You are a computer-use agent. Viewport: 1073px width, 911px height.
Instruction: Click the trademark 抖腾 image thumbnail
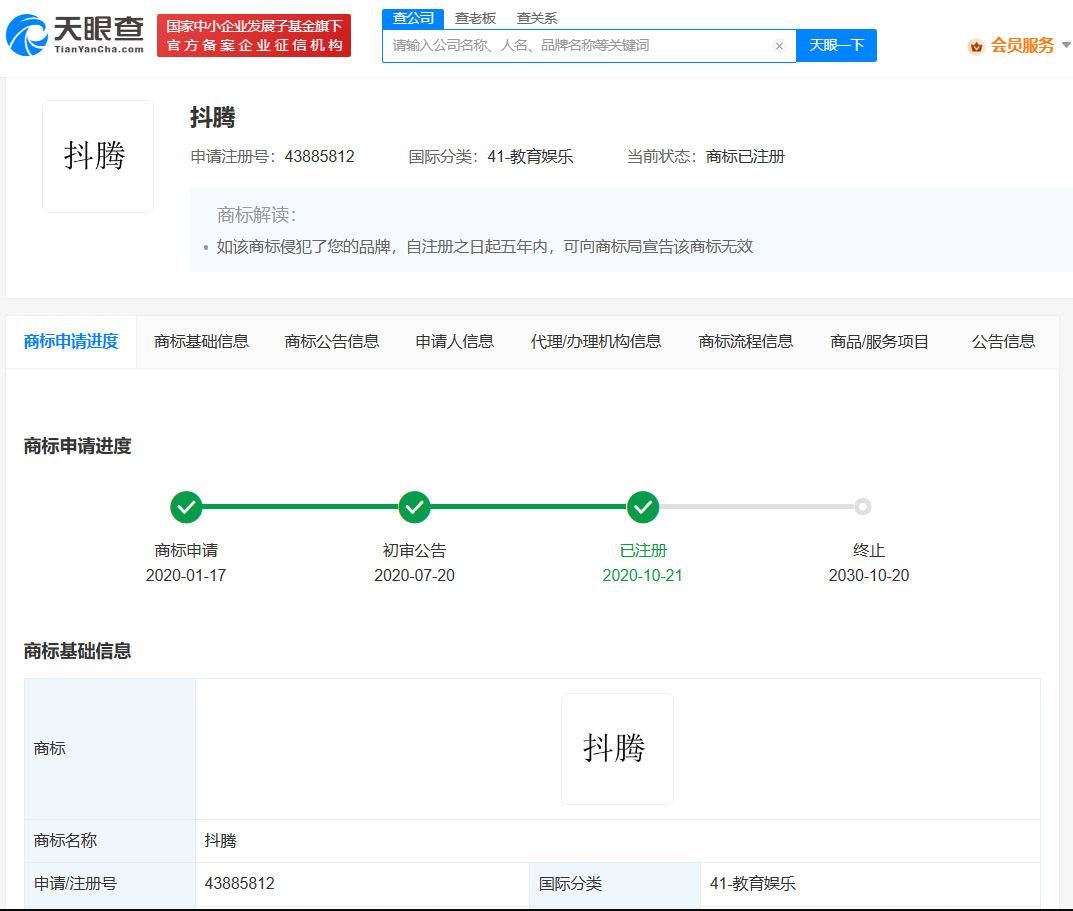97,155
